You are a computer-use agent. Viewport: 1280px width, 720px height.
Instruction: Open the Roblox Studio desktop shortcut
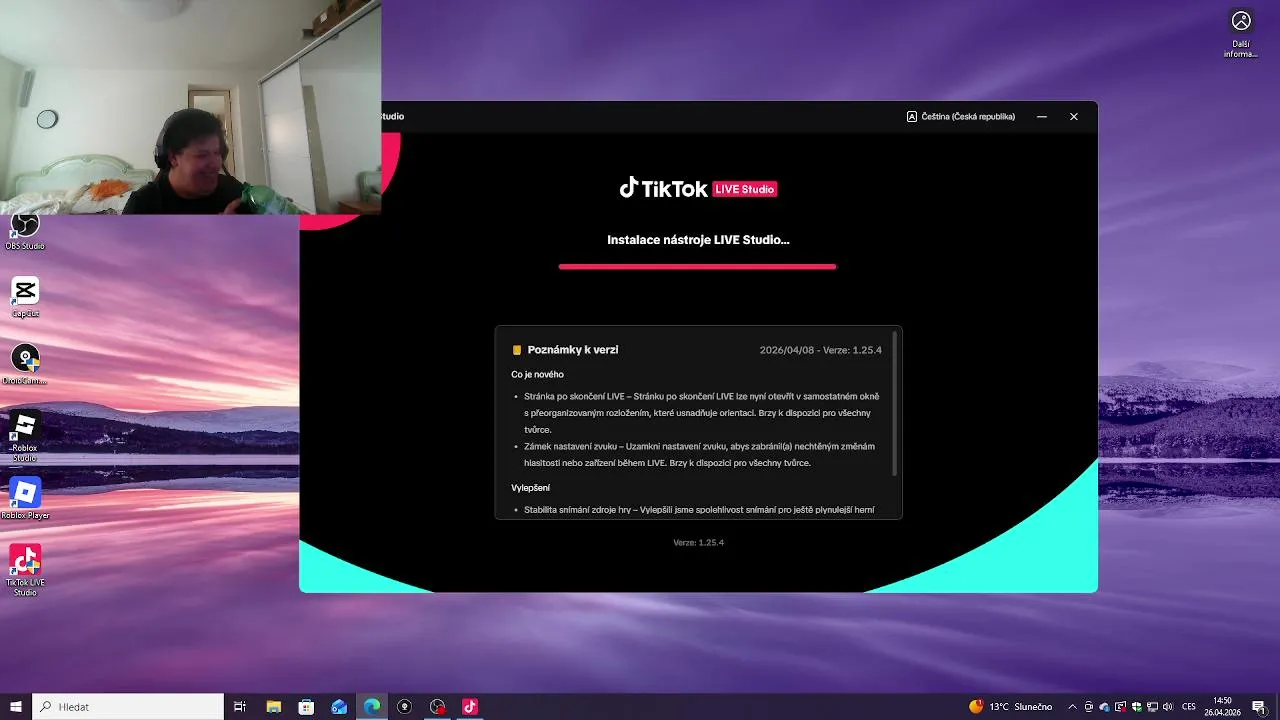pos(25,434)
